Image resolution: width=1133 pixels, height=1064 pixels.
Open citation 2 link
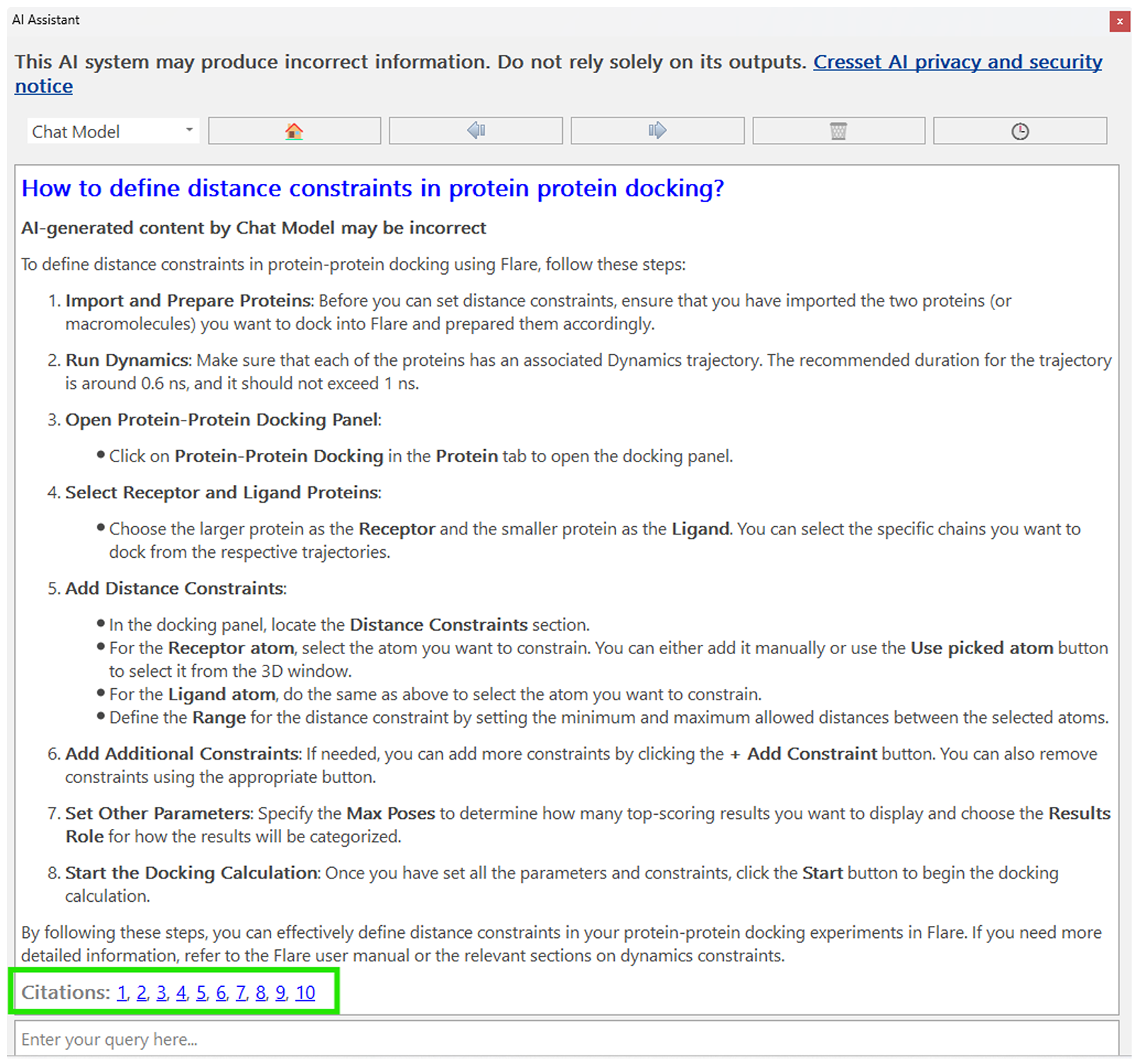[x=142, y=993]
